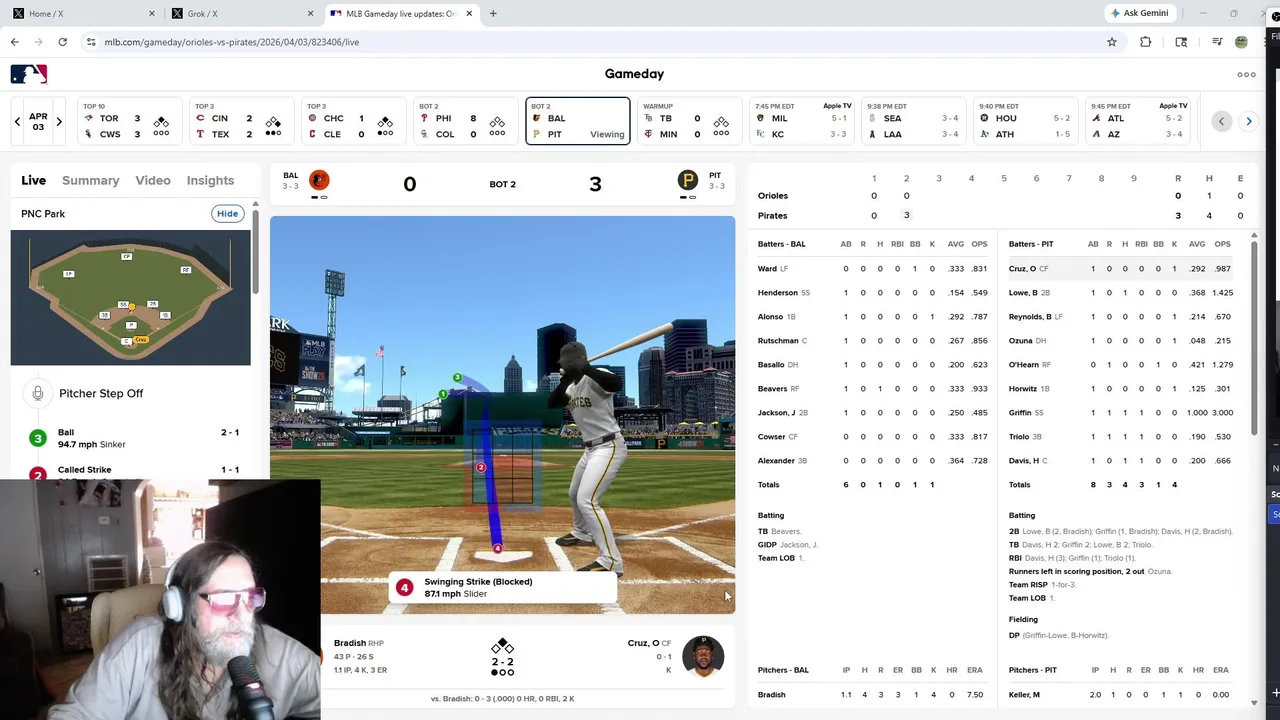Screen dimensions: 1280x720
Task: Open the CHC vs CLE game card
Action: 354,121
